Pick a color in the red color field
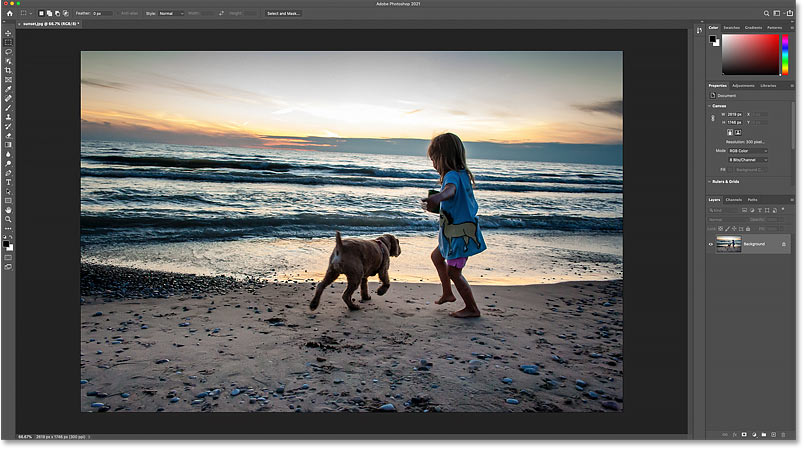 tap(751, 55)
